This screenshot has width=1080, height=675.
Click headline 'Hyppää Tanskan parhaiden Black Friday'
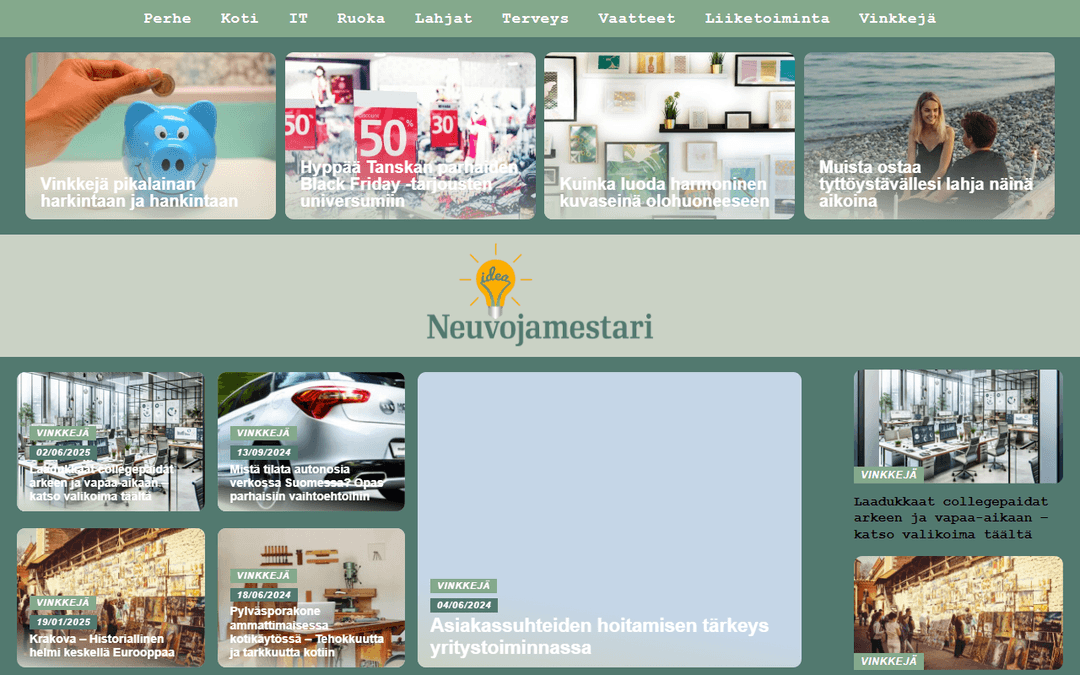point(409,184)
